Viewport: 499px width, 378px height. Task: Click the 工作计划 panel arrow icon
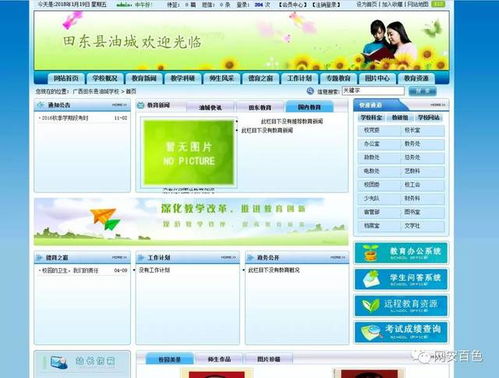(x=141, y=258)
